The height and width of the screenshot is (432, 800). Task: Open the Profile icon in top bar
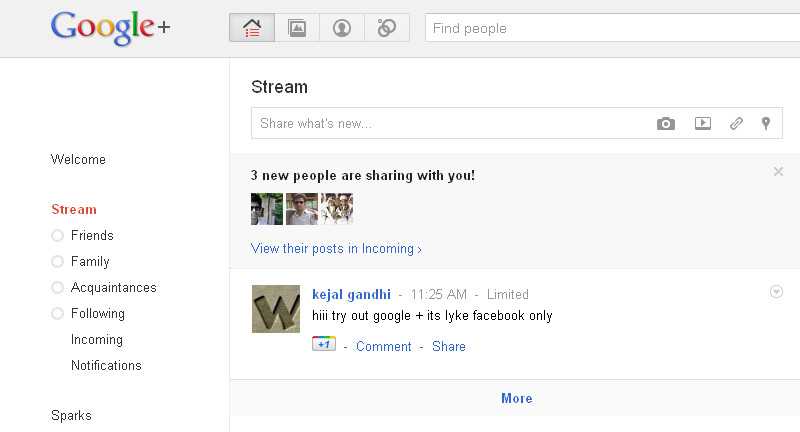pos(342,28)
